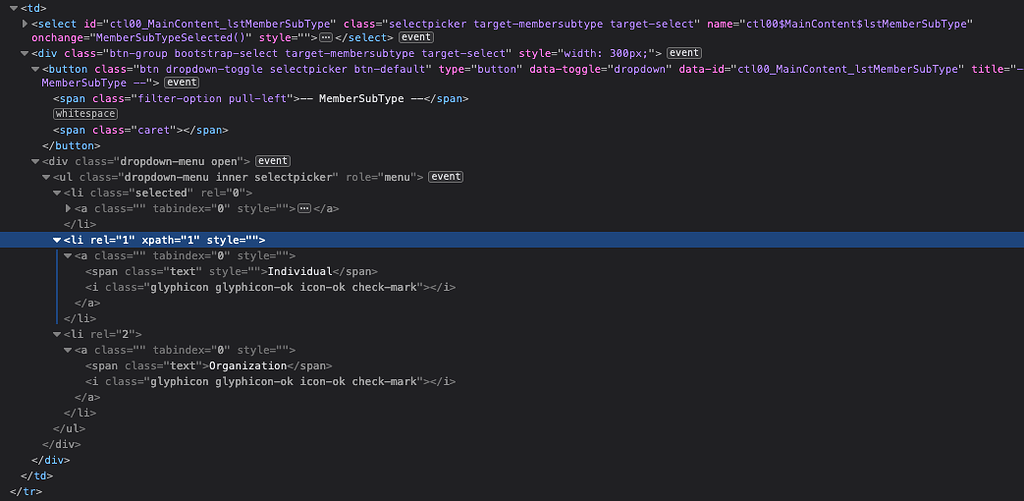Click event badge on btn-group div
The image size is (1024, 501).
(684, 53)
